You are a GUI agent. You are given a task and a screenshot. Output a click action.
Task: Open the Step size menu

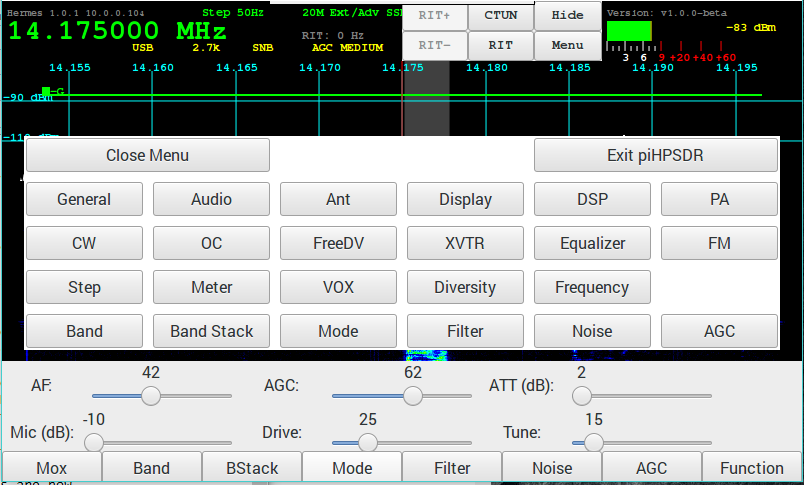(84, 287)
